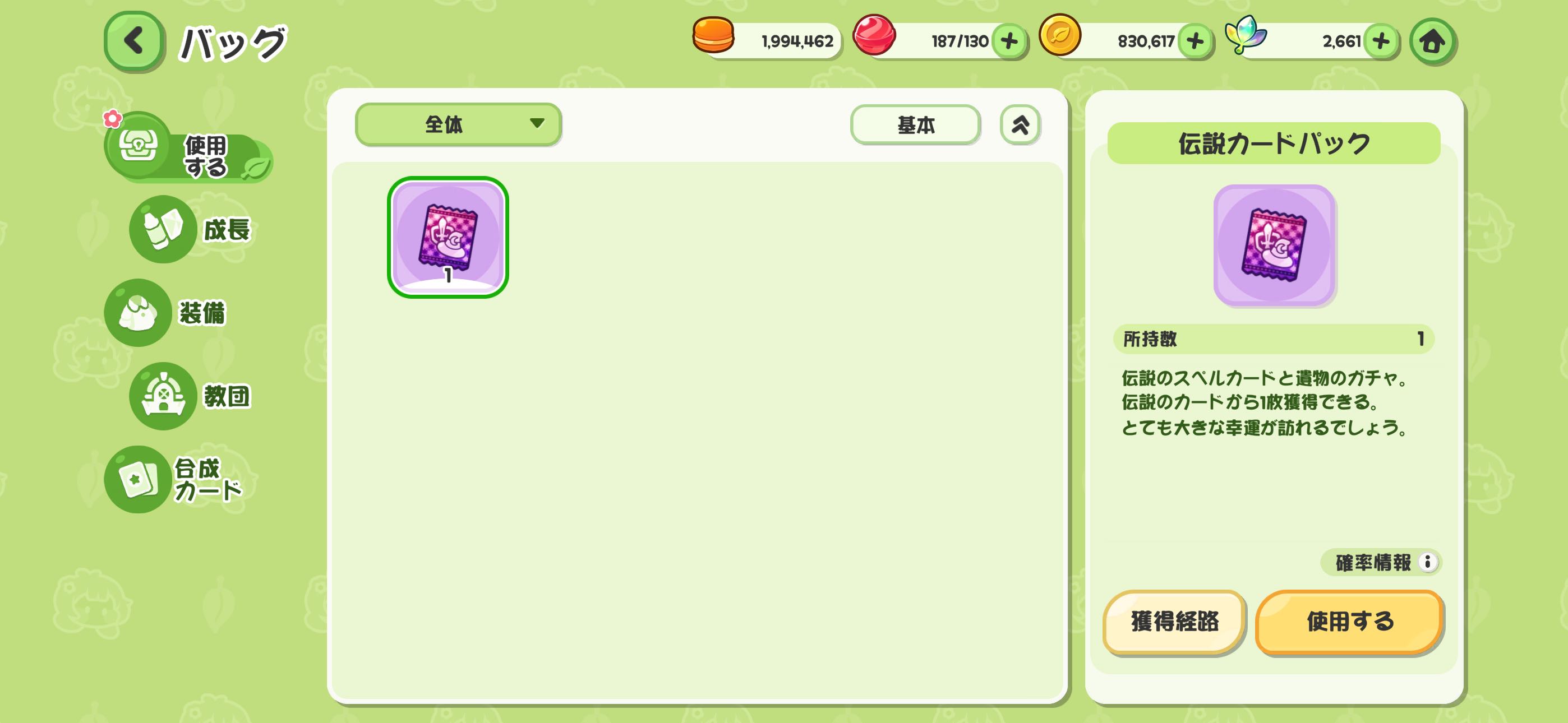Click the gold coin currency icon
This screenshot has height=723, width=1568.
(1060, 35)
